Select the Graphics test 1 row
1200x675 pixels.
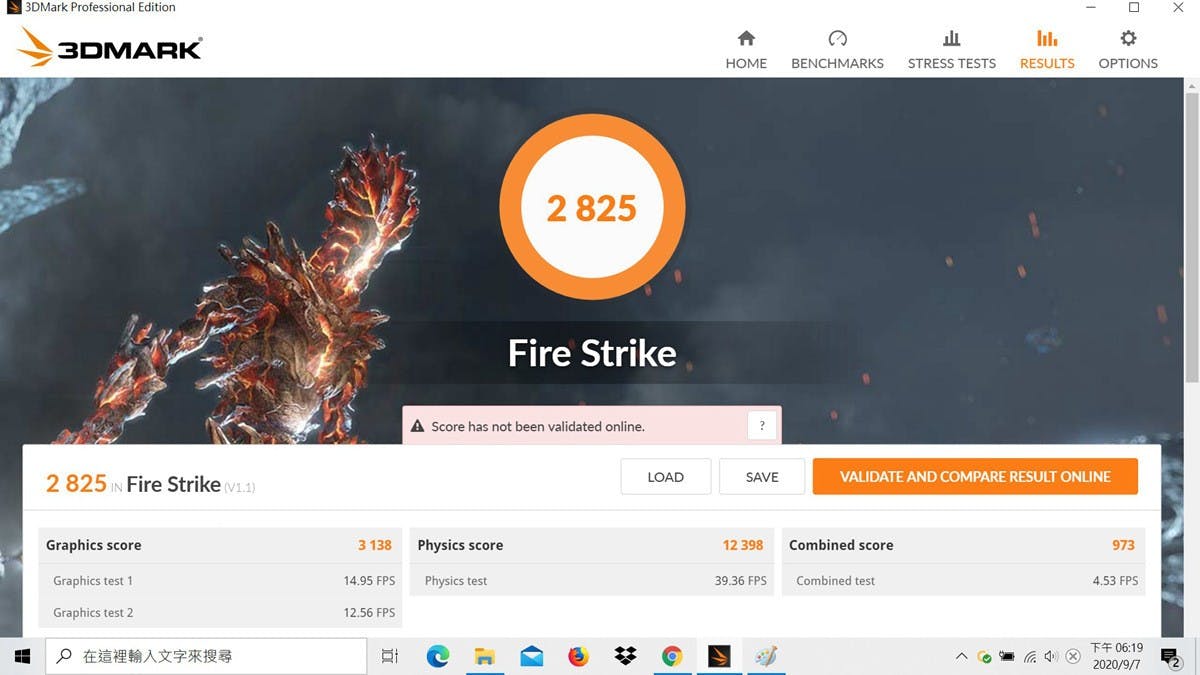click(x=220, y=581)
